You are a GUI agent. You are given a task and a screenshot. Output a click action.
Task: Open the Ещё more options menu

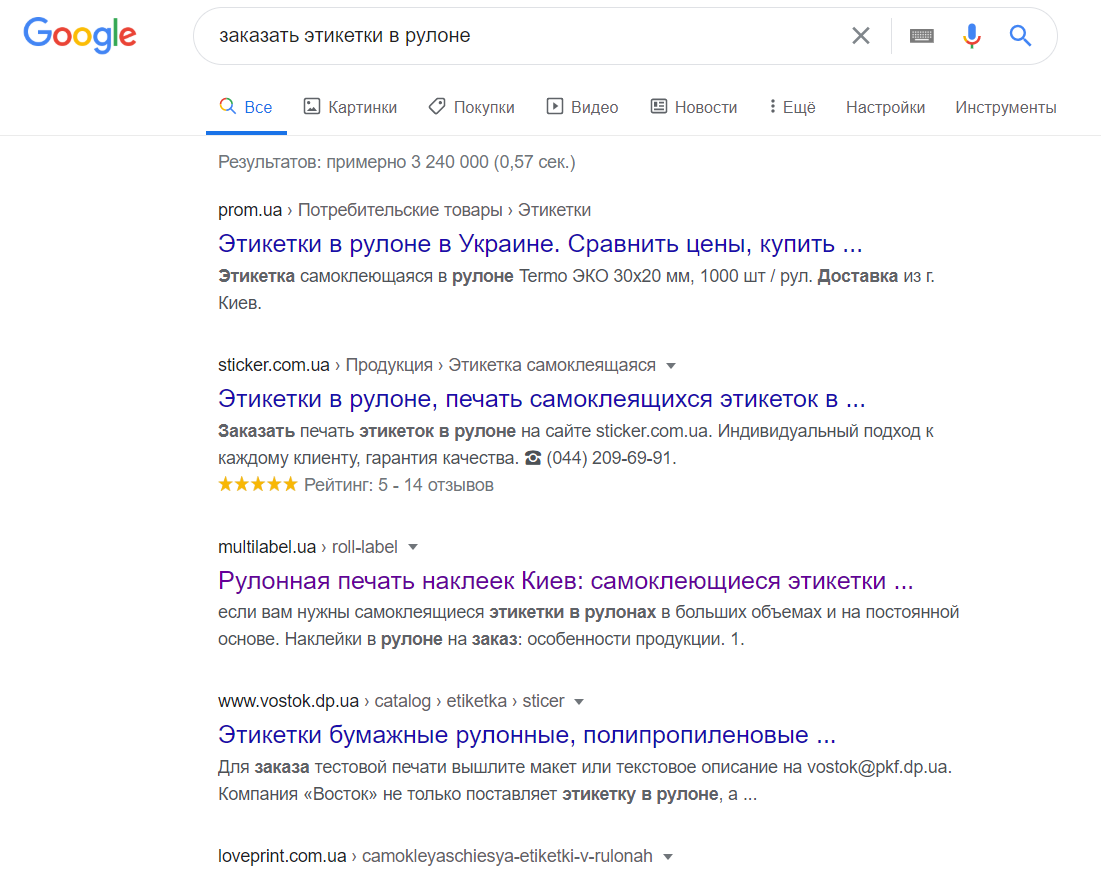(791, 107)
